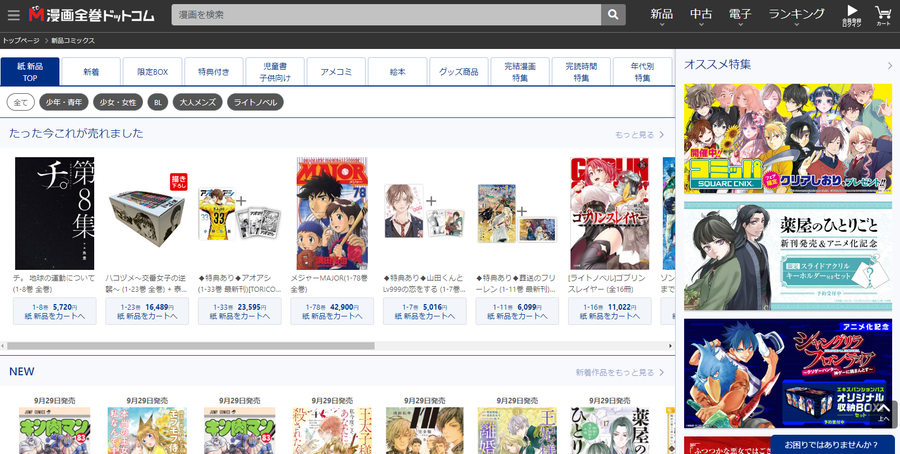Image resolution: width=900 pixels, height=454 pixels.
Task: Switch to the 特典付き tab
Action: 214,72
